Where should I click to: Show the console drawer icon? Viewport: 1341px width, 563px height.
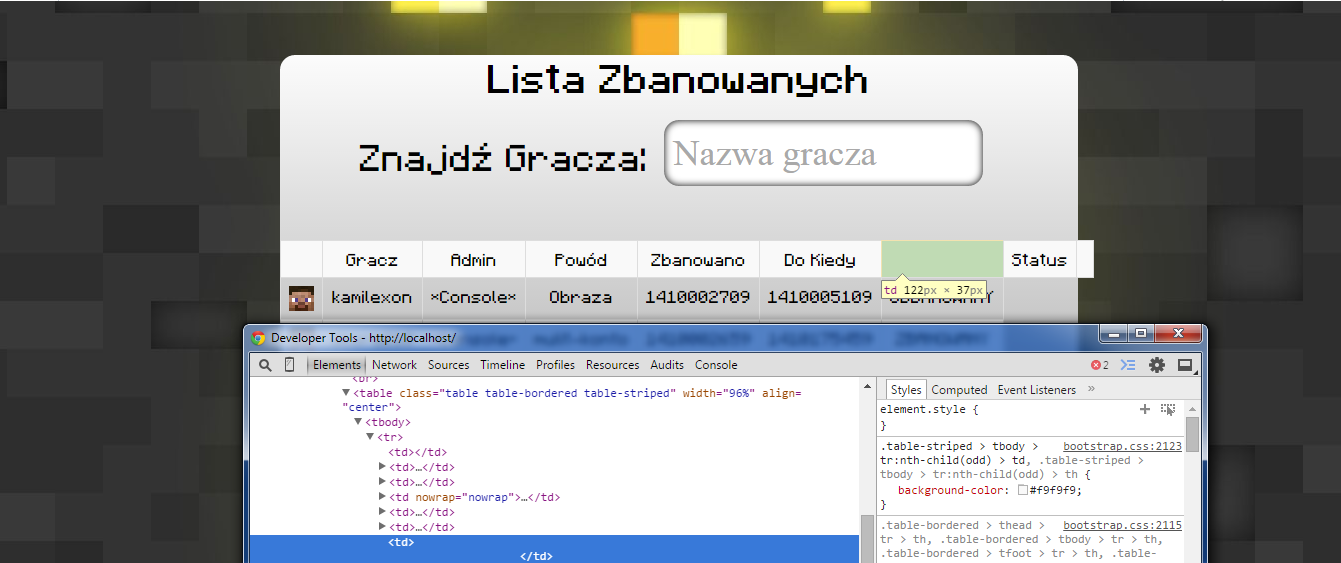pyautogui.click(x=1128, y=365)
